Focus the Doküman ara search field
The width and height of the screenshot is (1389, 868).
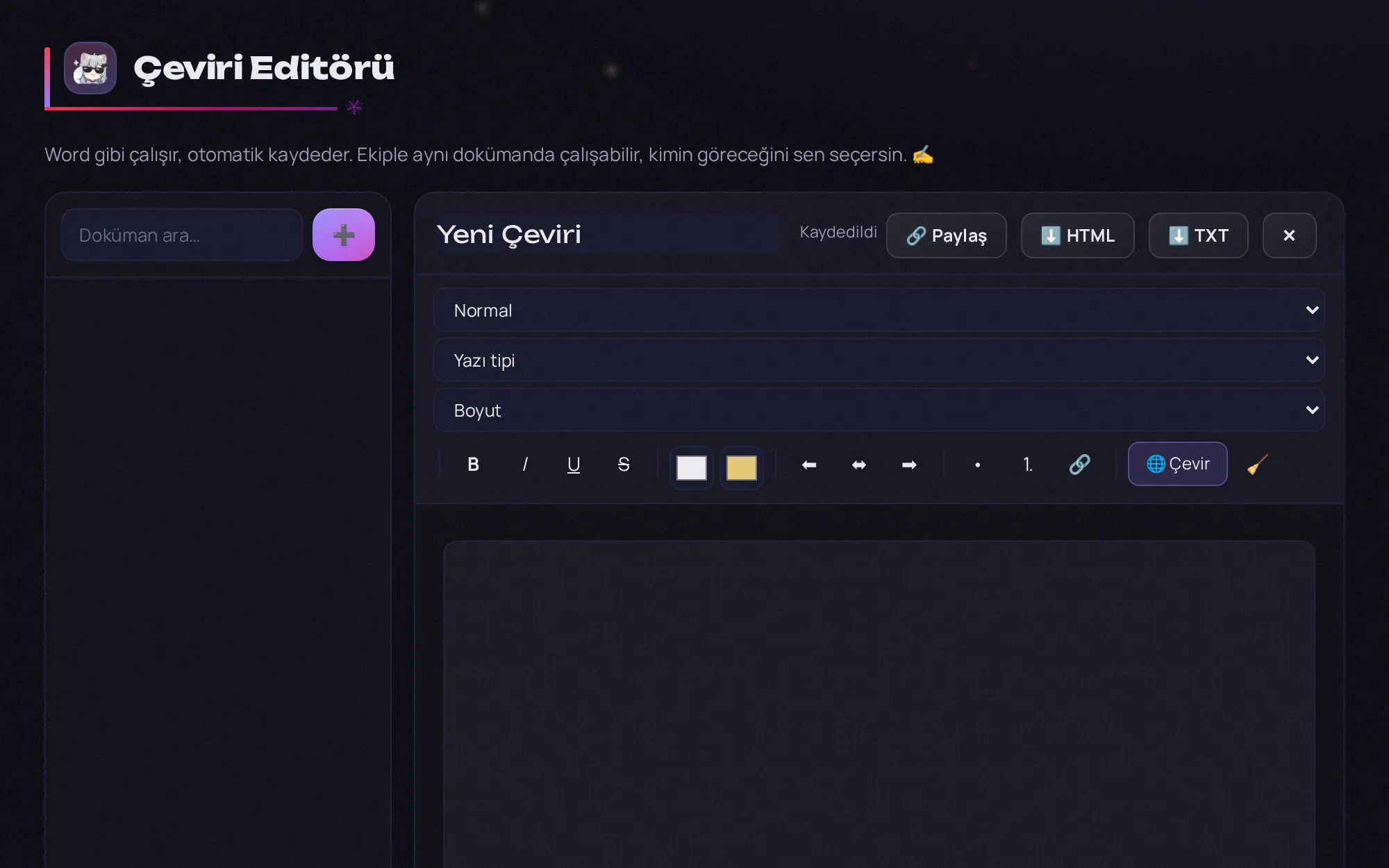[182, 235]
